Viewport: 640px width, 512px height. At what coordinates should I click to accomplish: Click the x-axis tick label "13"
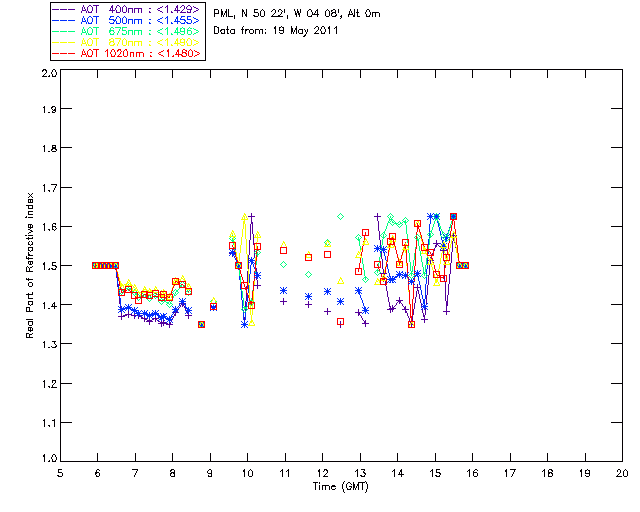(360, 473)
